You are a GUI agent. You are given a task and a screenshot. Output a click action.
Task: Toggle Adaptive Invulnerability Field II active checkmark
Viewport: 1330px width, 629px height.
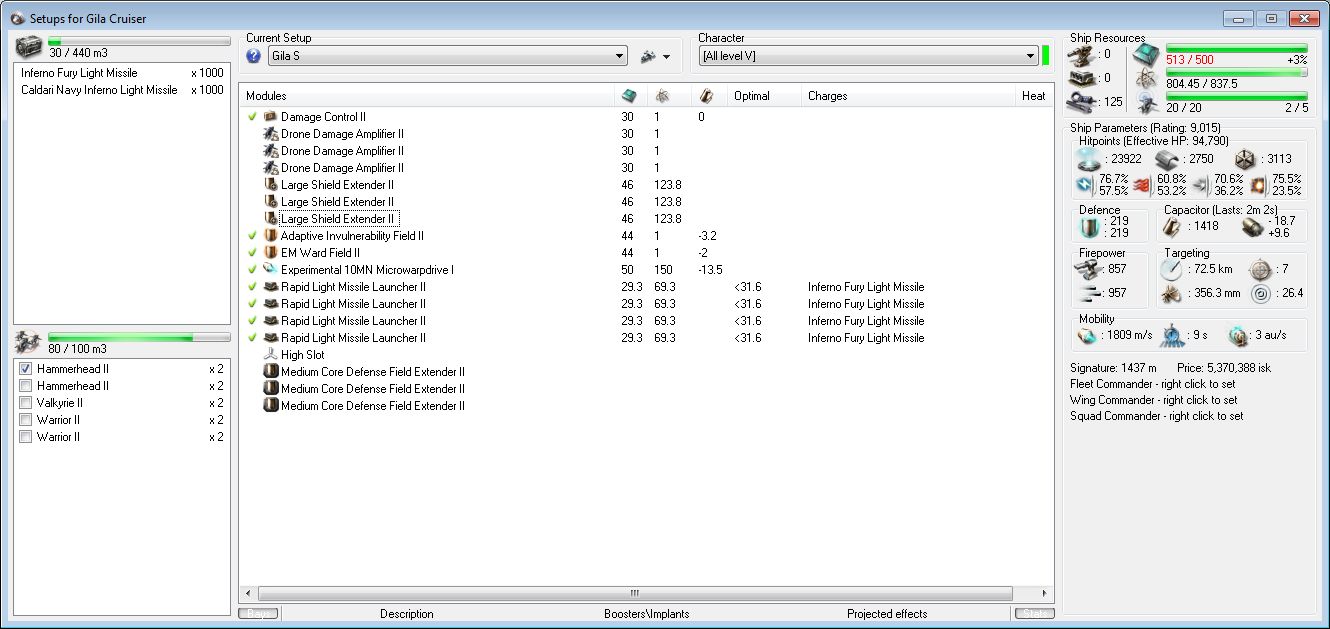[x=252, y=236]
